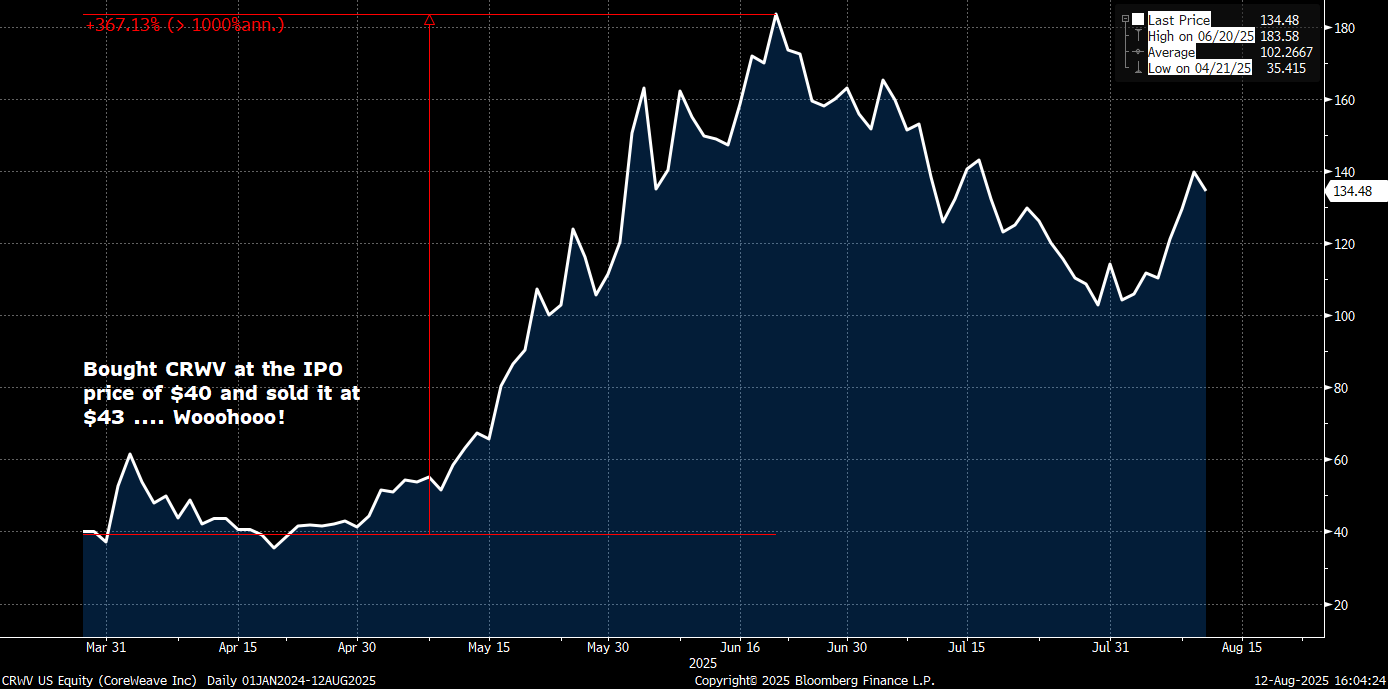Image resolution: width=1388 pixels, height=689 pixels.
Task: Click the 'Aug 15' date axis label
Action: tap(1241, 646)
